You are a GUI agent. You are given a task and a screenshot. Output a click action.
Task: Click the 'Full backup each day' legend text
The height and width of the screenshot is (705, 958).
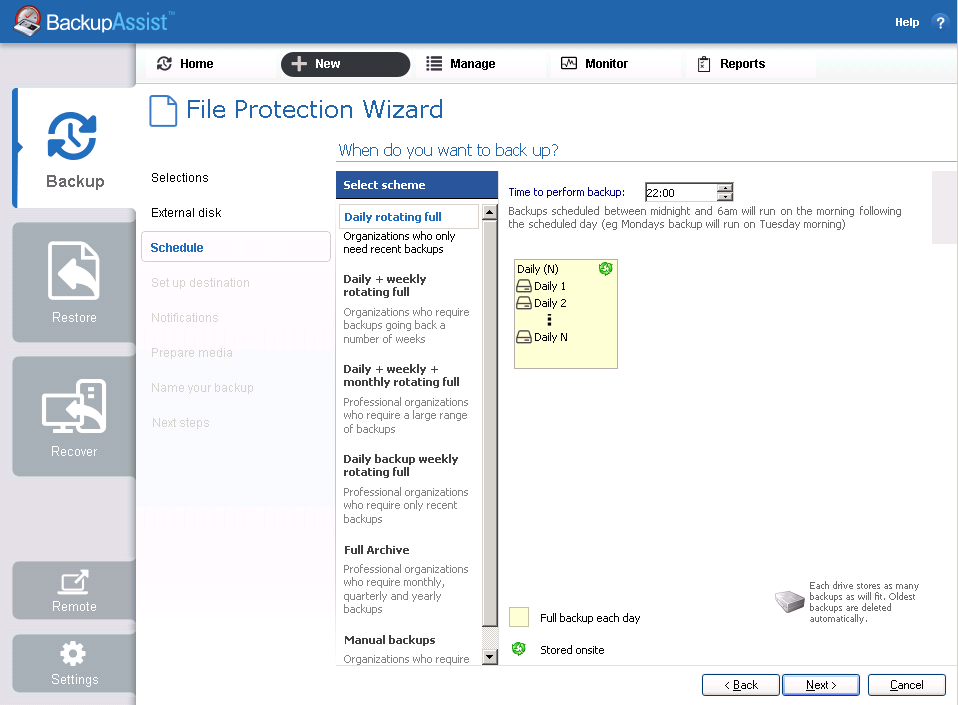tap(590, 618)
